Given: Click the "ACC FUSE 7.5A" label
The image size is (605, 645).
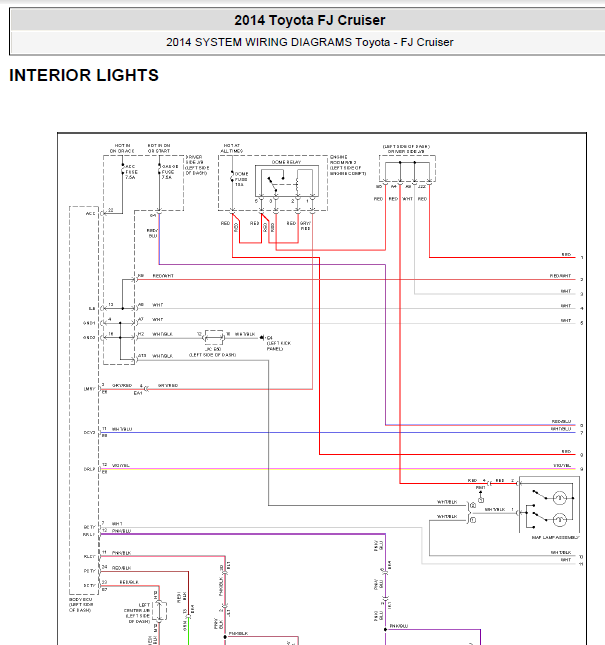Looking at the screenshot, I should pyautogui.click(x=131, y=172).
